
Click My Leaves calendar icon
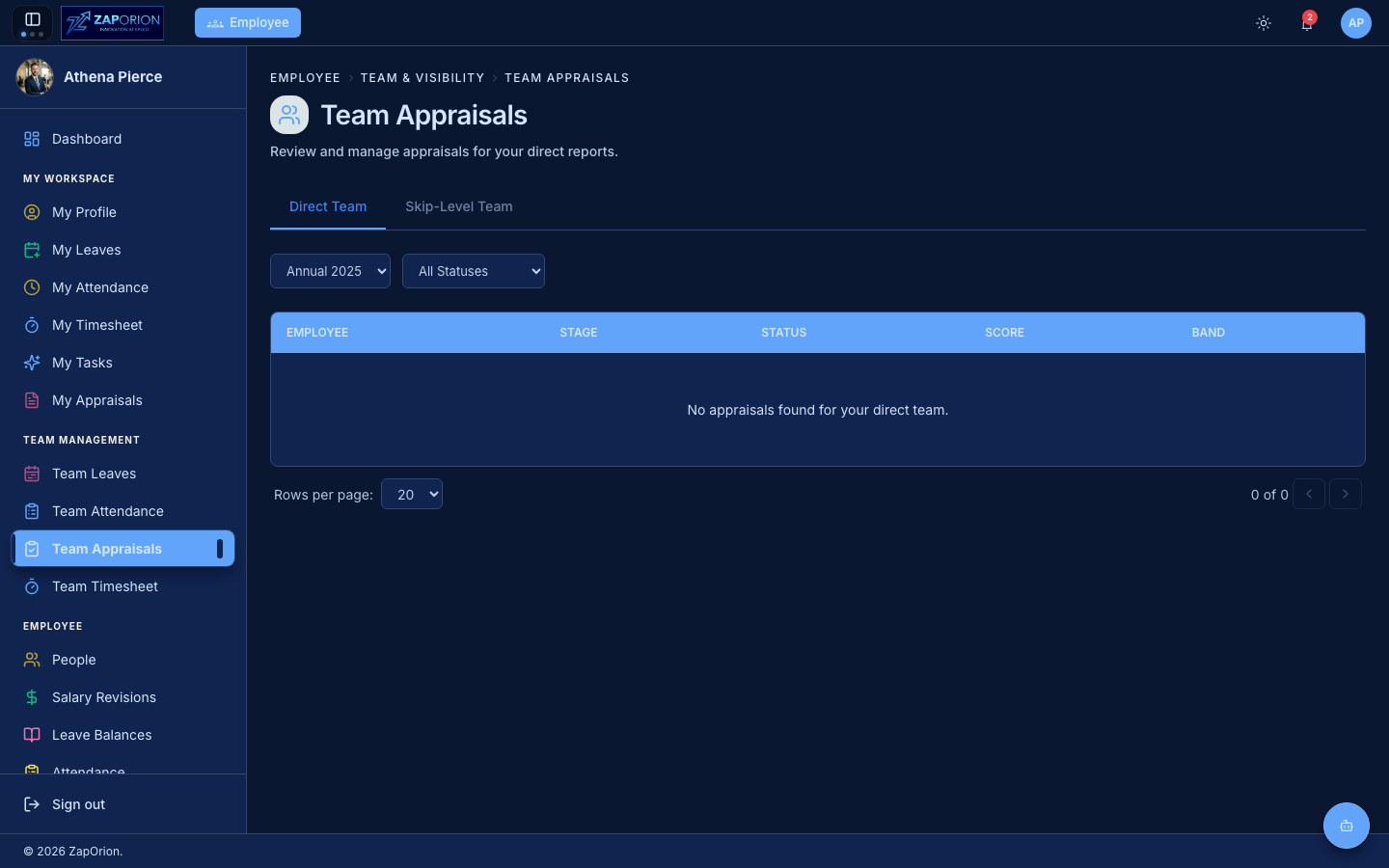32,250
